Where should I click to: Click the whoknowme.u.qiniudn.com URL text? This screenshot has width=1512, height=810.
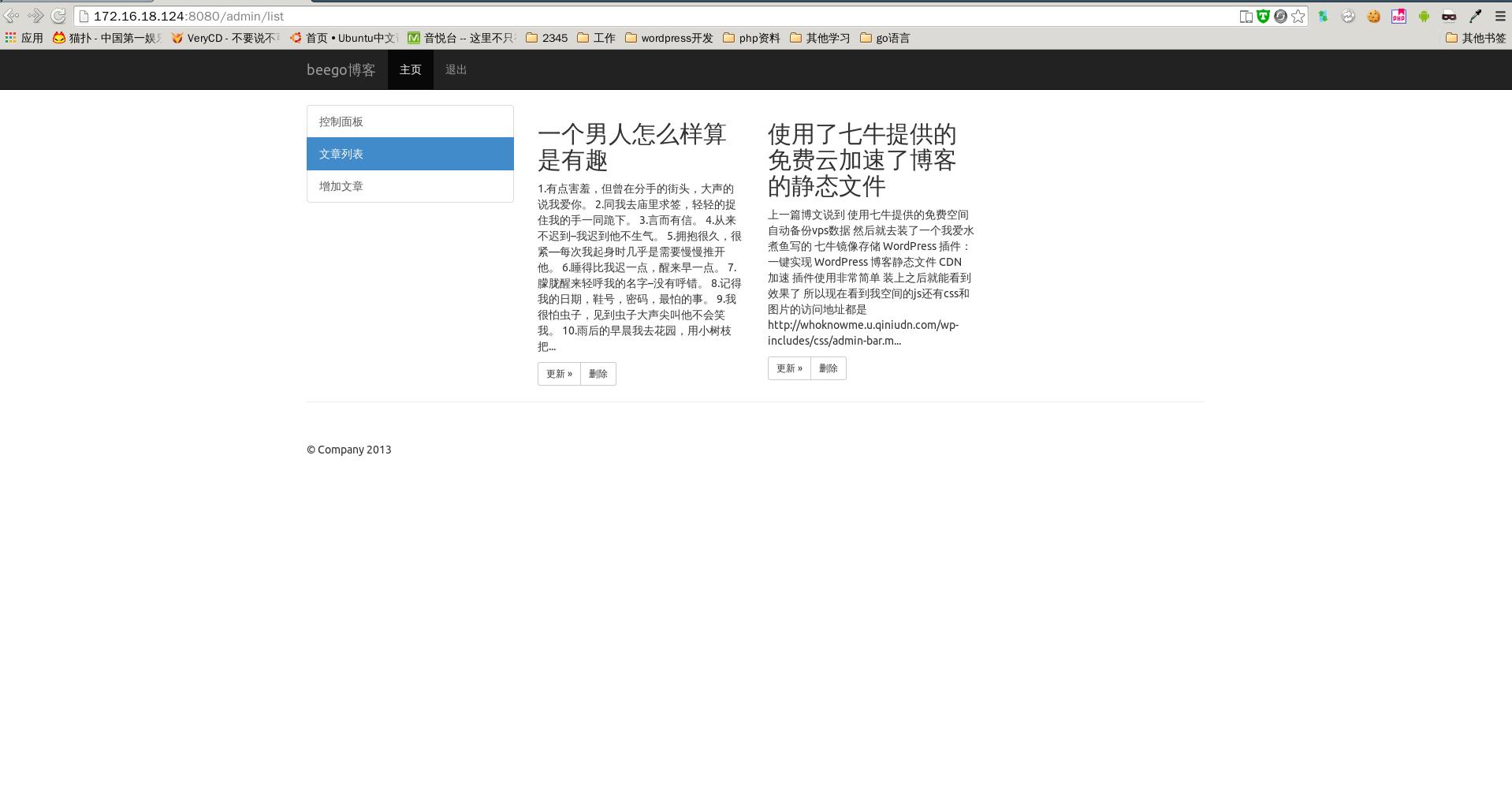863,333
